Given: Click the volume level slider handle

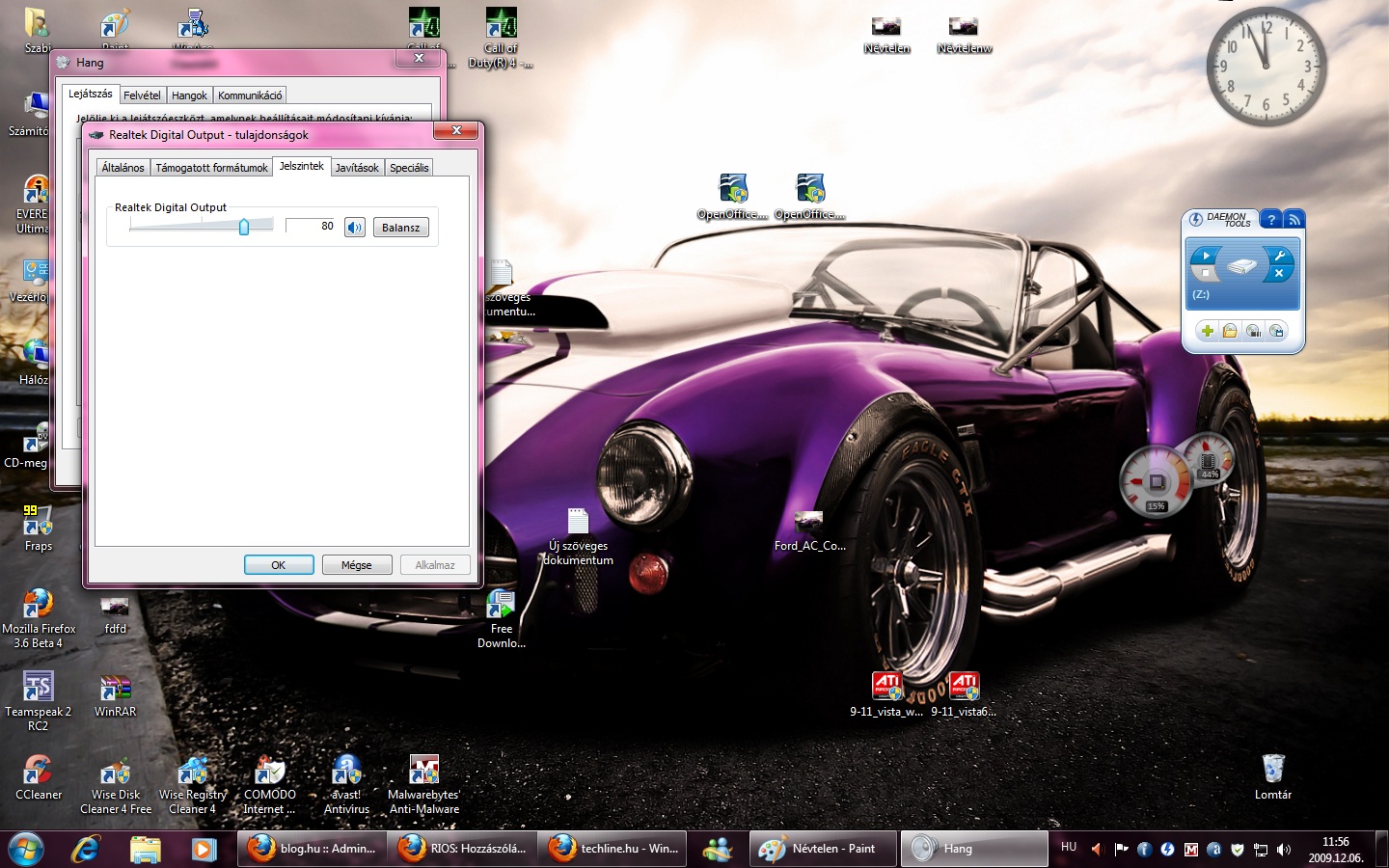Looking at the screenshot, I should 244,227.
